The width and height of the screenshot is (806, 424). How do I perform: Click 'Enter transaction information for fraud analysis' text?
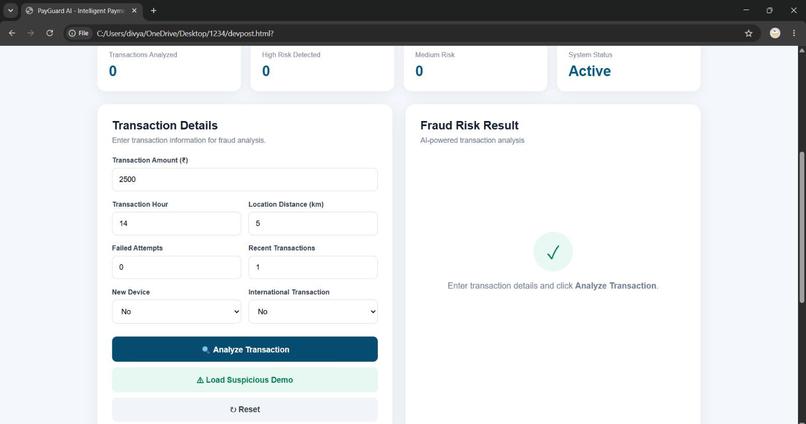189,140
